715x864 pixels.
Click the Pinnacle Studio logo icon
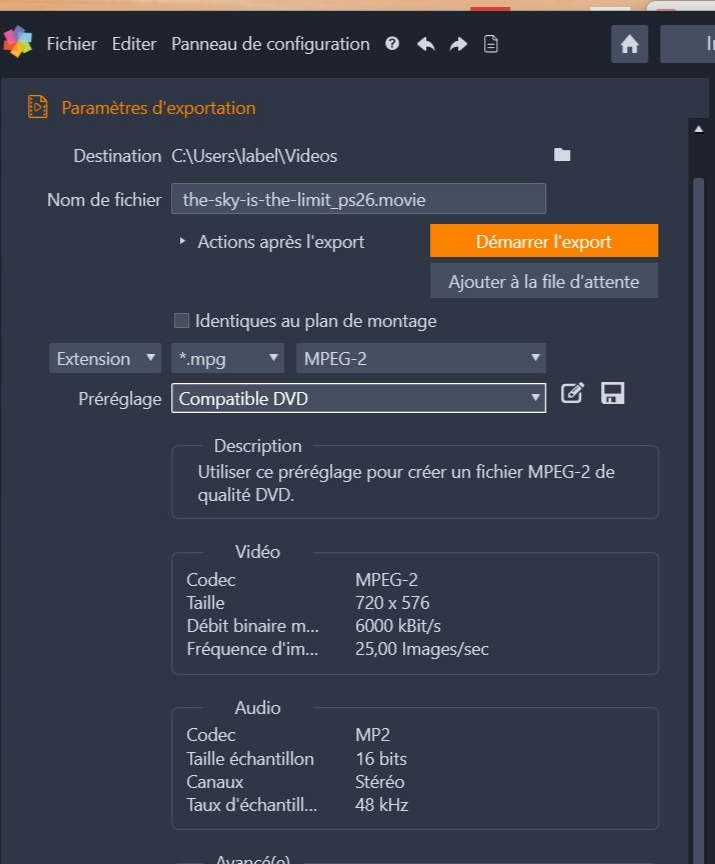pyautogui.click(x=18, y=43)
